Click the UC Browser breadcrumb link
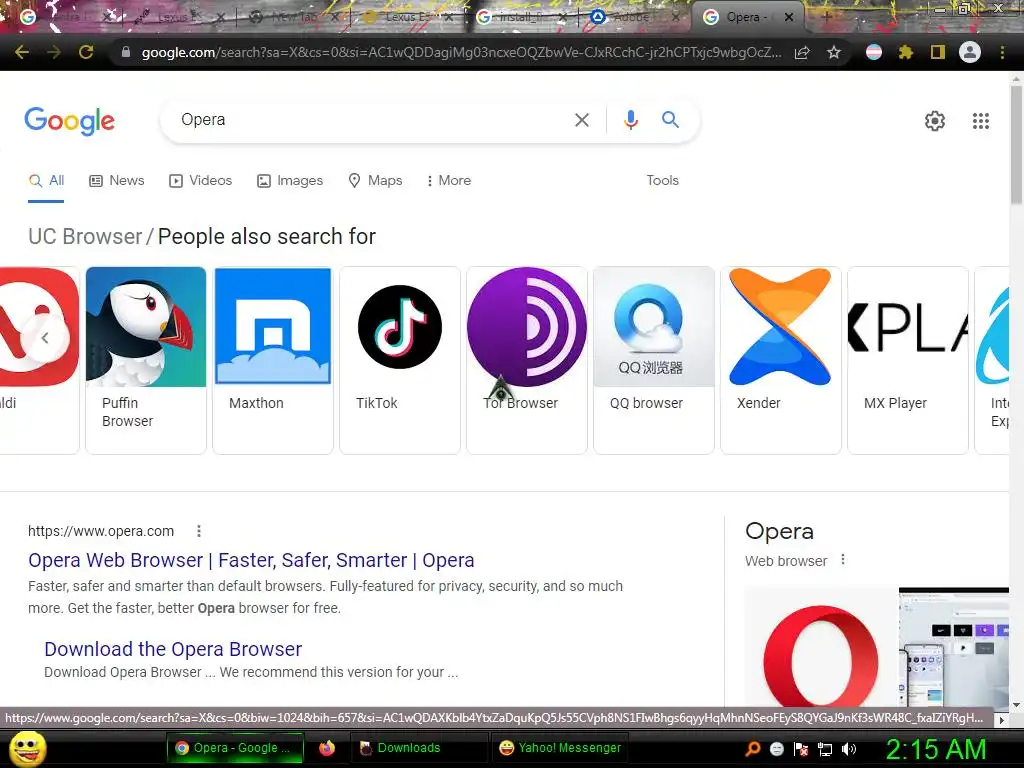 (85, 236)
